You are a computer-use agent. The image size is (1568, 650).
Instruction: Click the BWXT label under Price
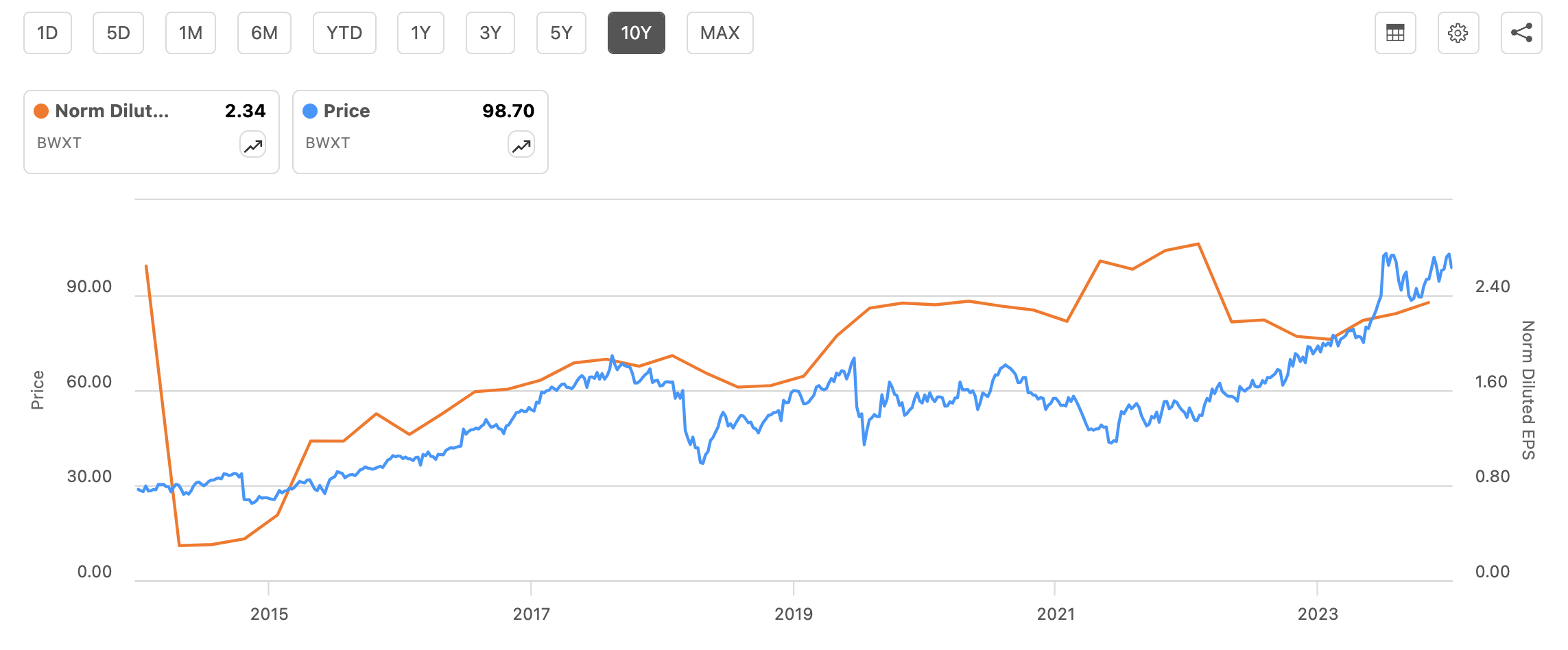[328, 143]
